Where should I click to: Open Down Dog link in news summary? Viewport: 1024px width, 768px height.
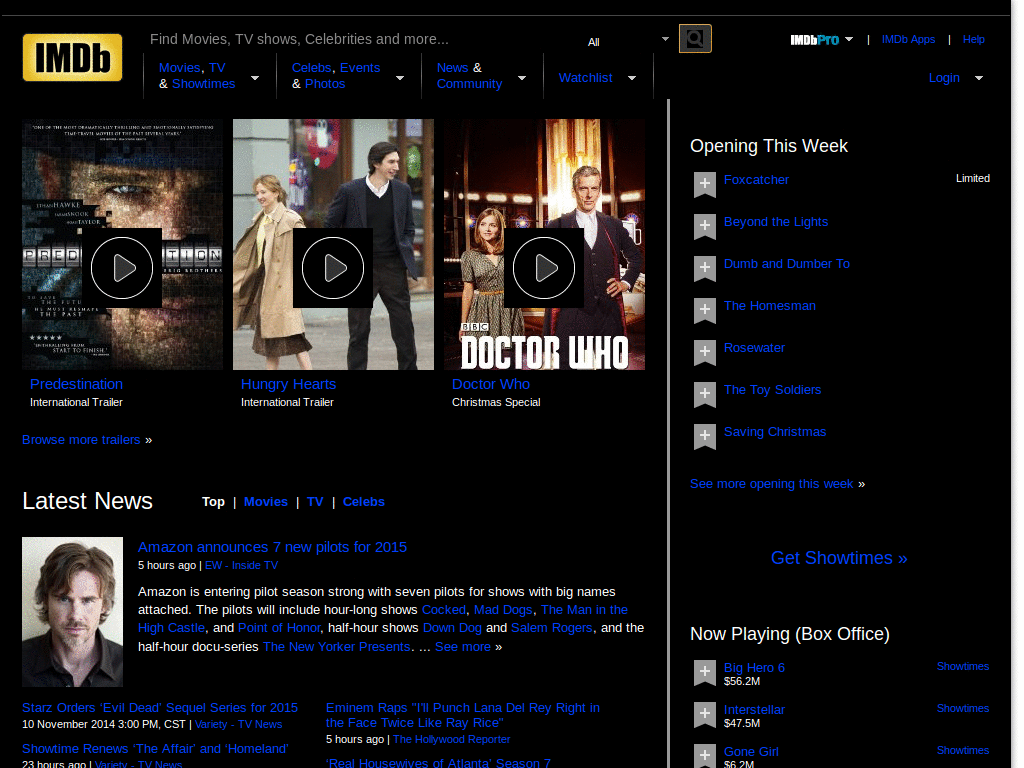tap(452, 628)
